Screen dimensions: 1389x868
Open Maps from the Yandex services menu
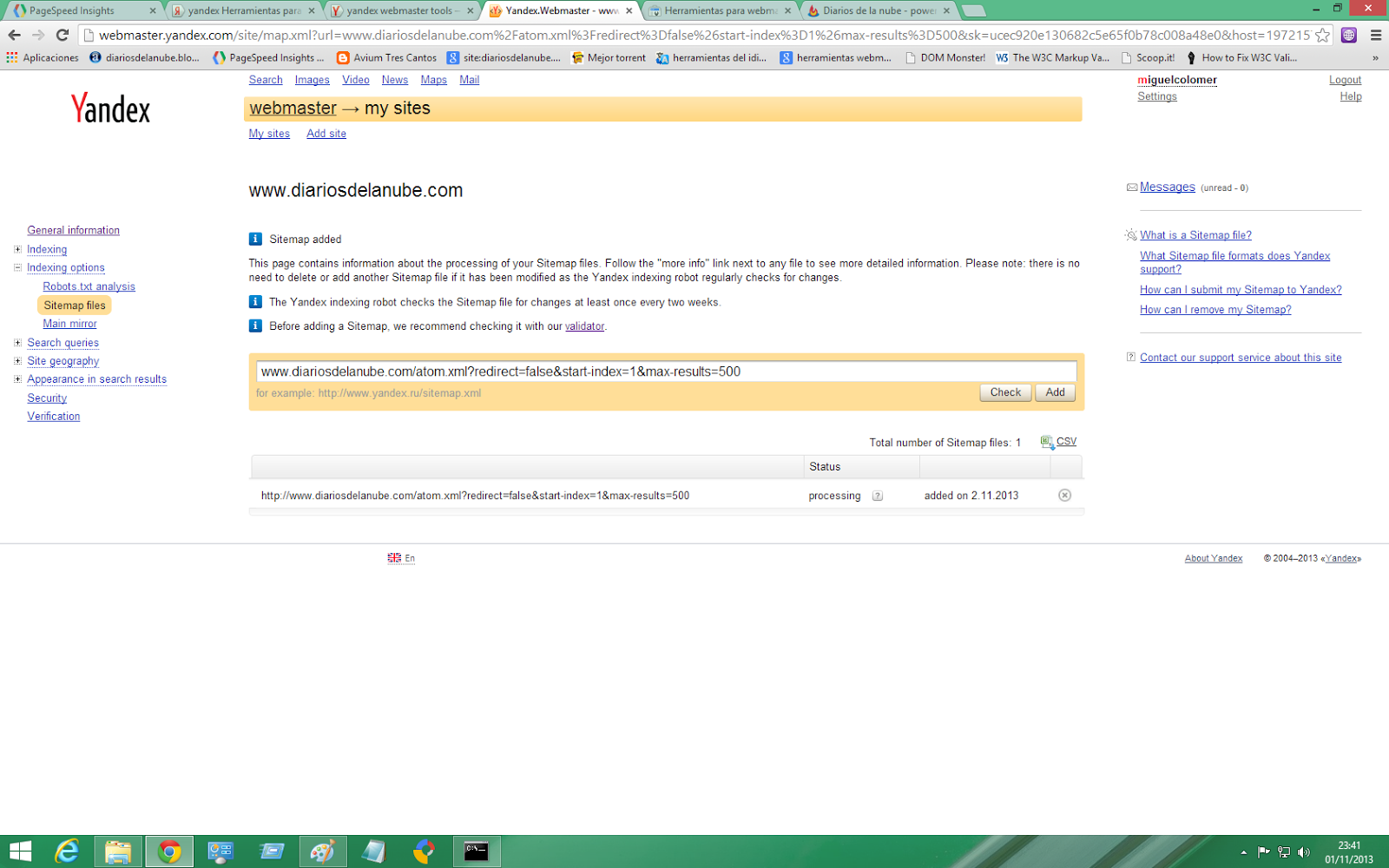click(x=433, y=79)
